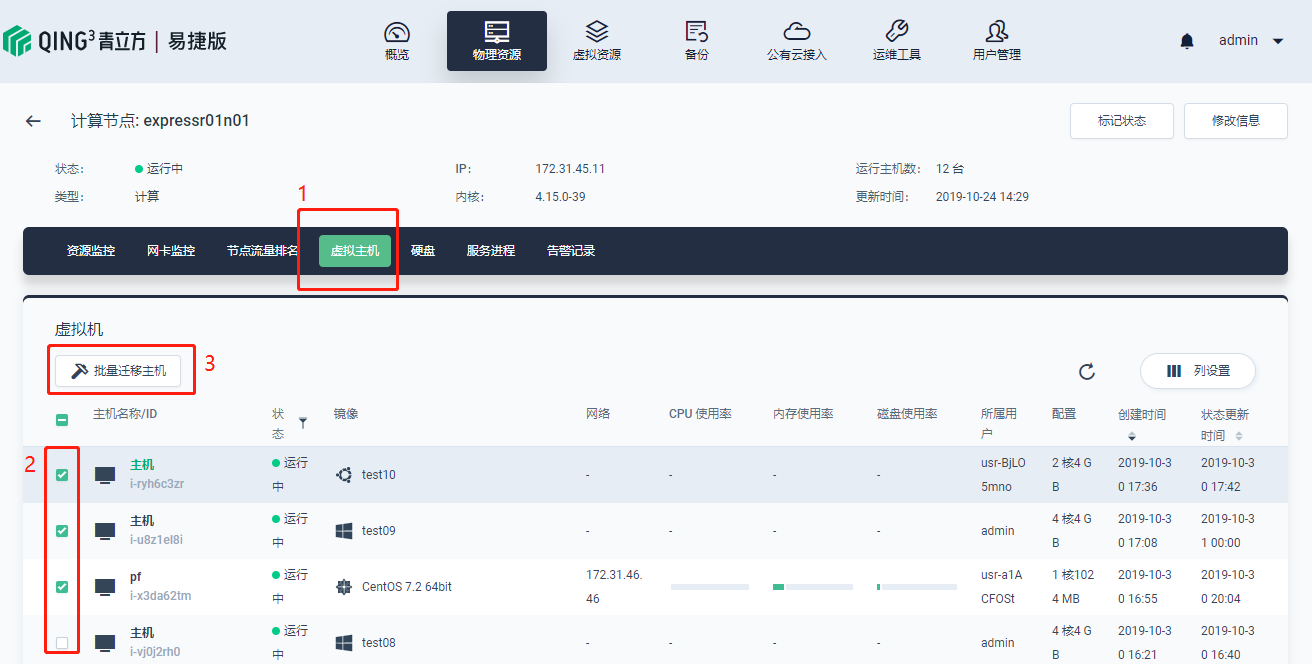Click the memory usage bar for pf host
Screen dimensions: 1312x664
click(x=811, y=587)
